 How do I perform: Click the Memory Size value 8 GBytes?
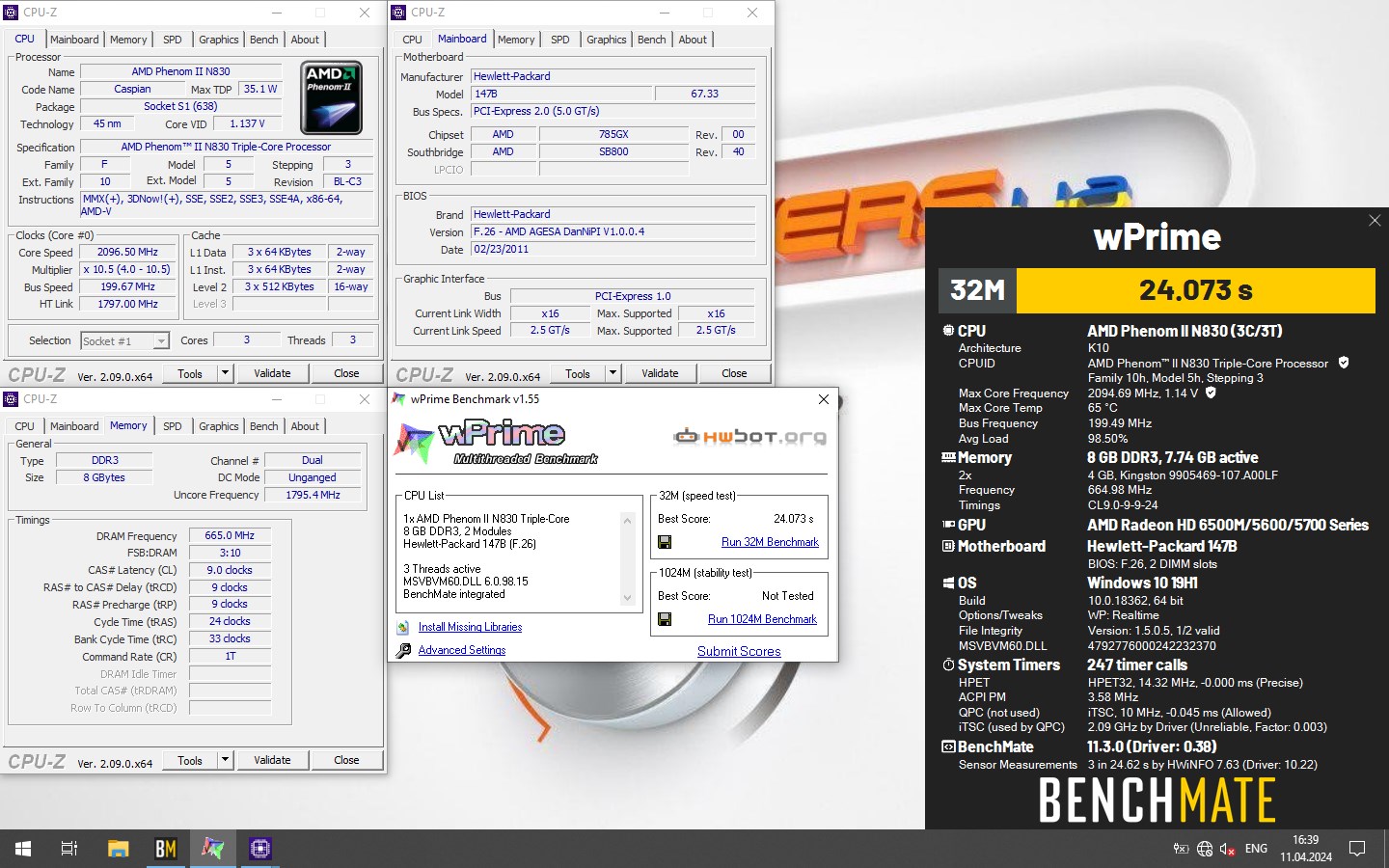tap(104, 477)
